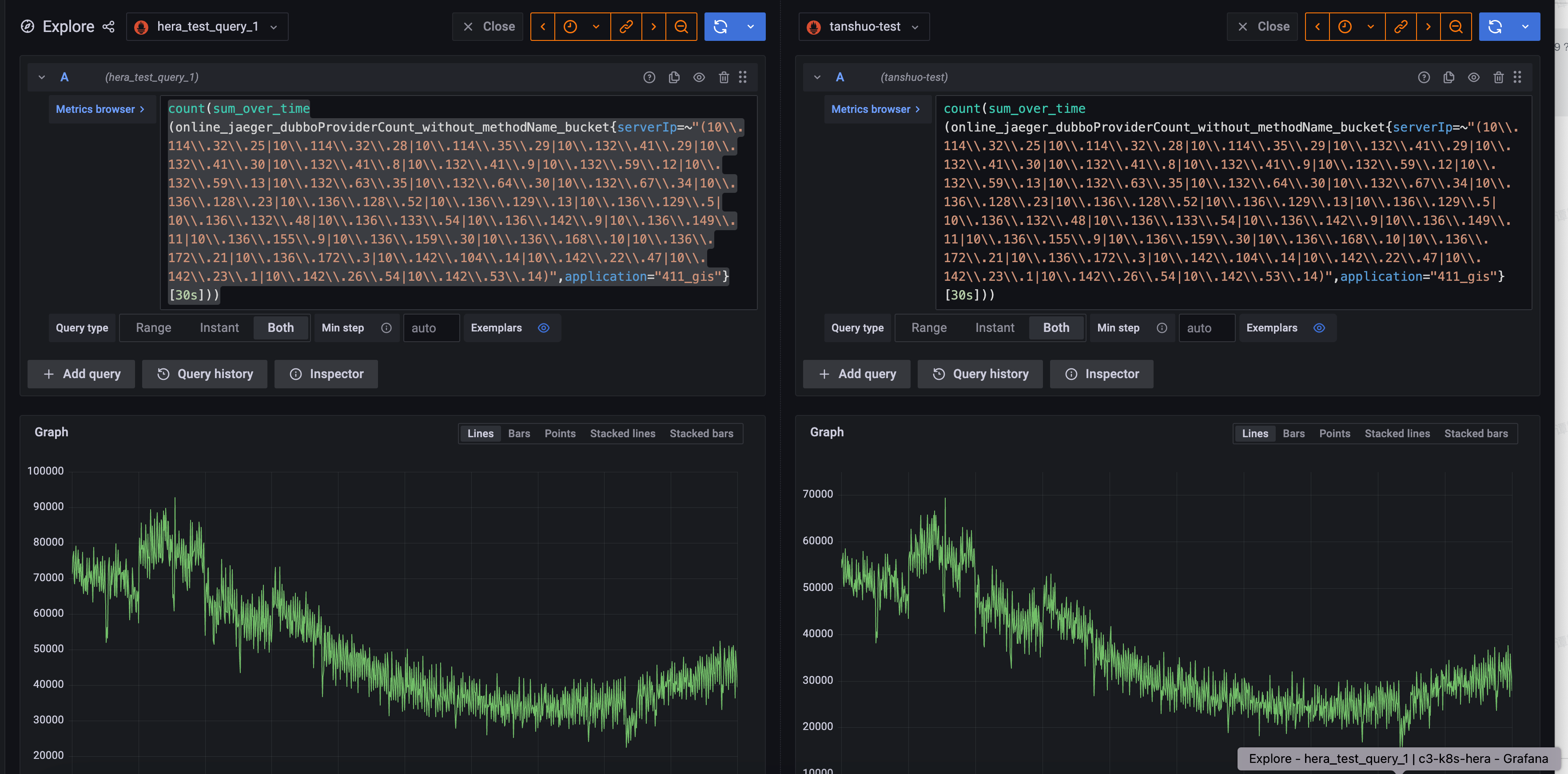Image resolution: width=1568 pixels, height=774 pixels.
Task: Set right query type to Instant
Action: [995, 327]
